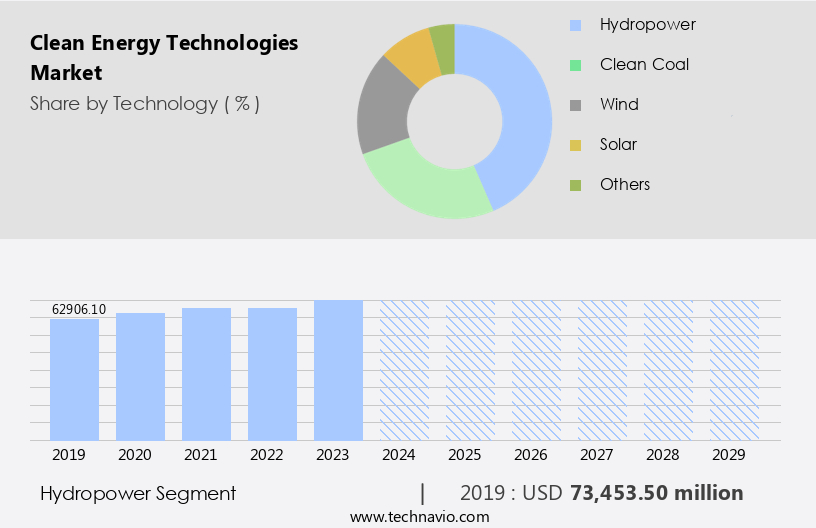Viewport: 816px width, 528px height.
Task: Select the Solar legend label
Action: [x=618, y=145]
